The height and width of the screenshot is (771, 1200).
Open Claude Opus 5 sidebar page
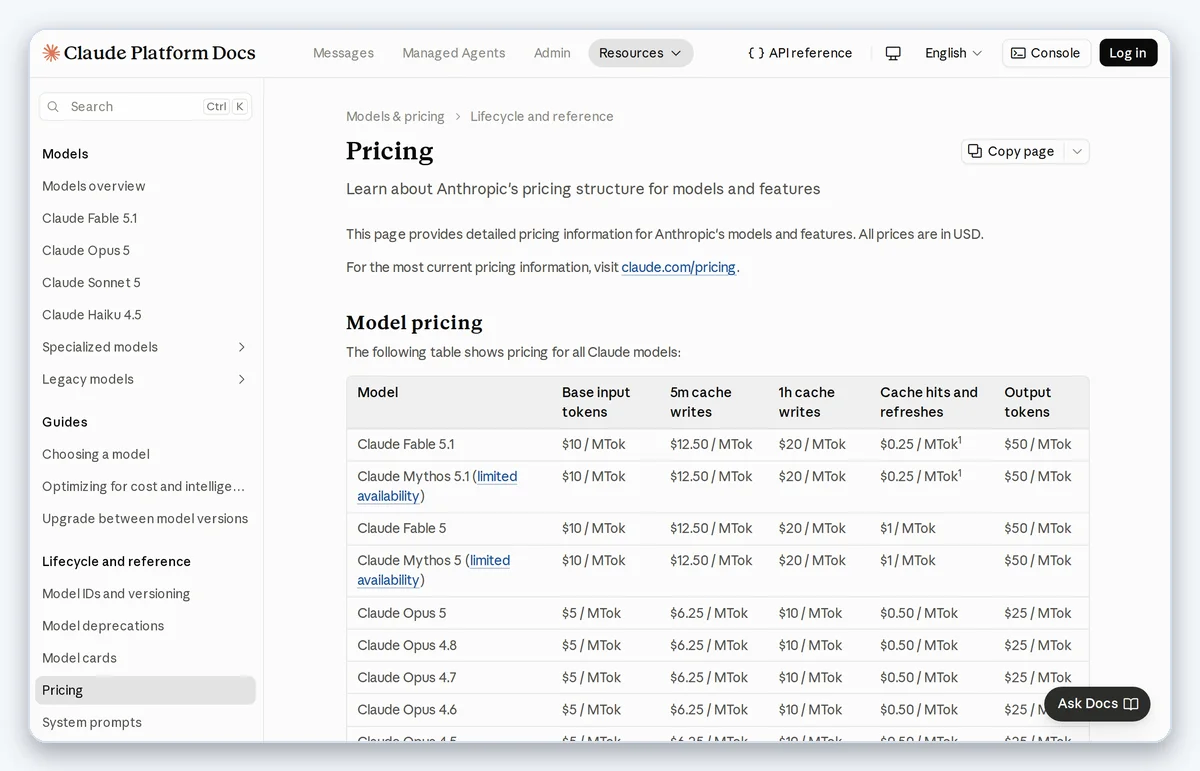point(86,250)
